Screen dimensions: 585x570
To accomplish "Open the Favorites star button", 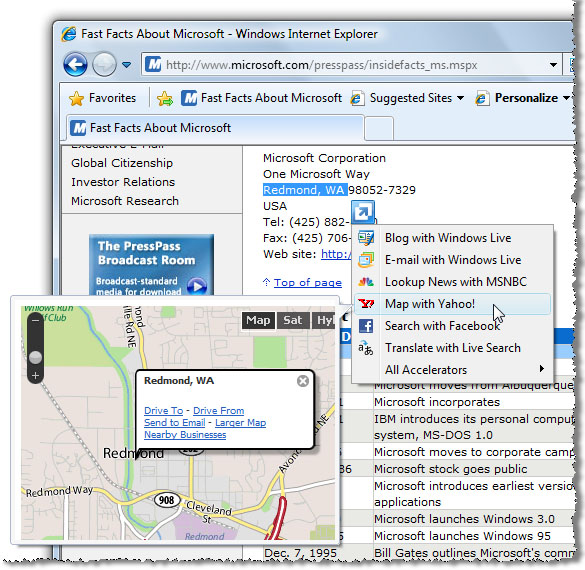I will [x=103, y=98].
